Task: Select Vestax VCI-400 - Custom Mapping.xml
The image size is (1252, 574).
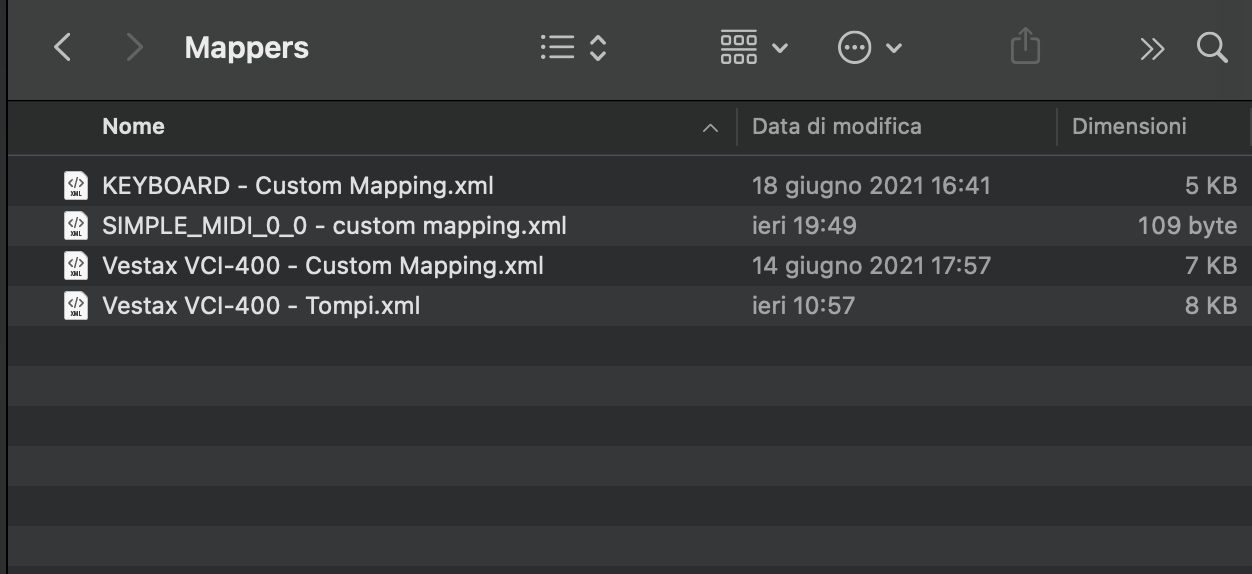Action: click(x=630, y=266)
